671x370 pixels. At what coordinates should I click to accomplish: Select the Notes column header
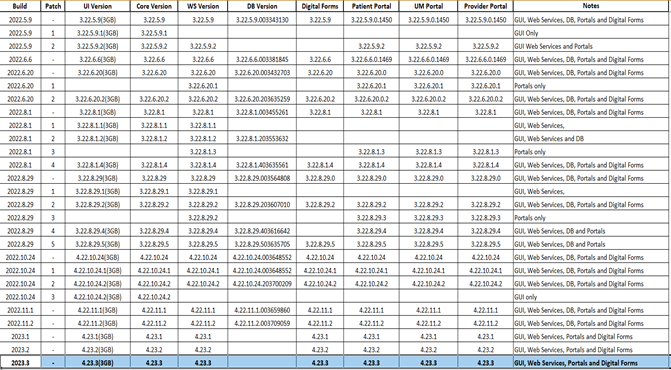591,6
